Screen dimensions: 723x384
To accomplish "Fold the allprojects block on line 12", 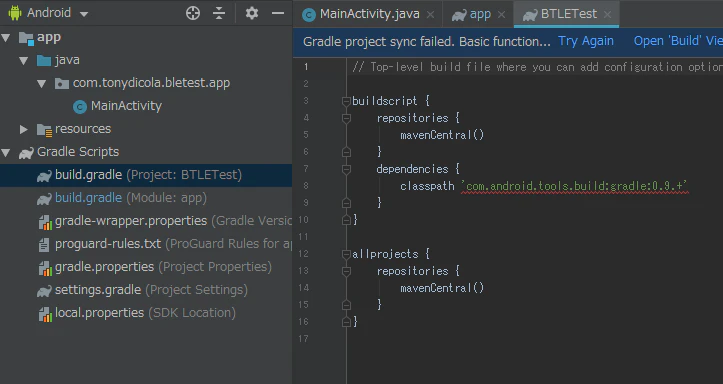I will pyautogui.click(x=346, y=254).
